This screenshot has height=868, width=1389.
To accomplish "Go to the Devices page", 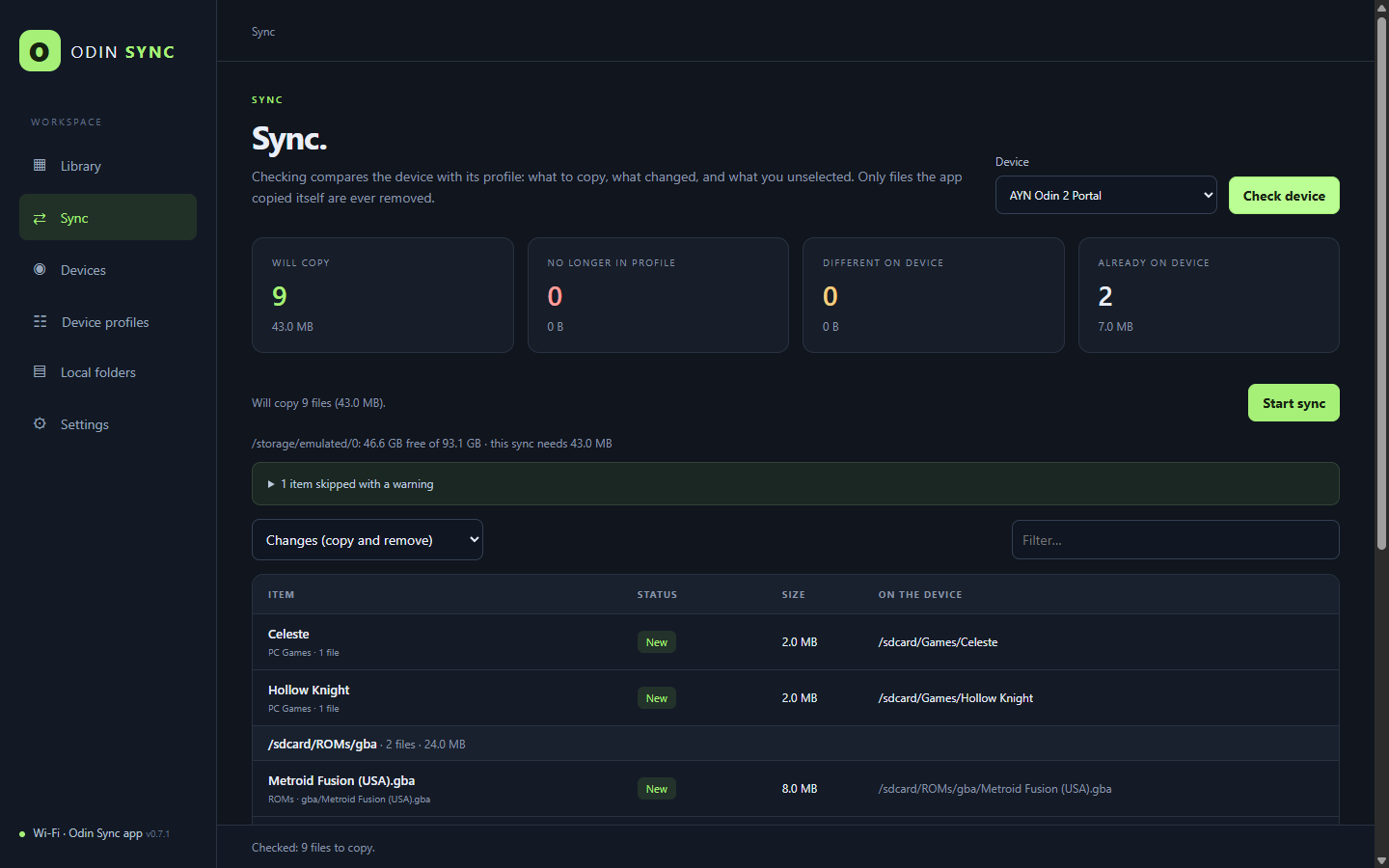I will [x=108, y=270].
